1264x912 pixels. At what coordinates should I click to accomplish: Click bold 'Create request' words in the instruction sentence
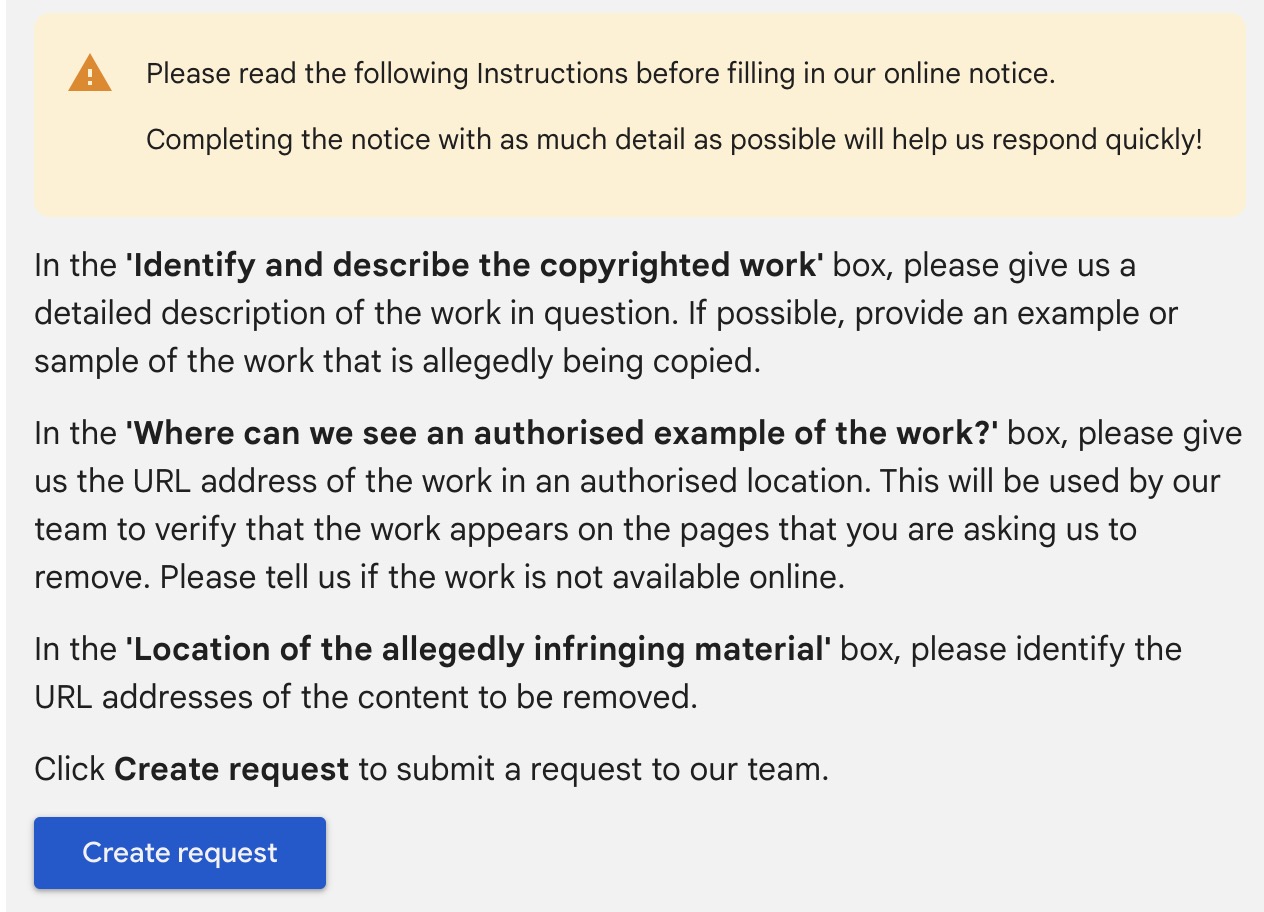coord(231,770)
